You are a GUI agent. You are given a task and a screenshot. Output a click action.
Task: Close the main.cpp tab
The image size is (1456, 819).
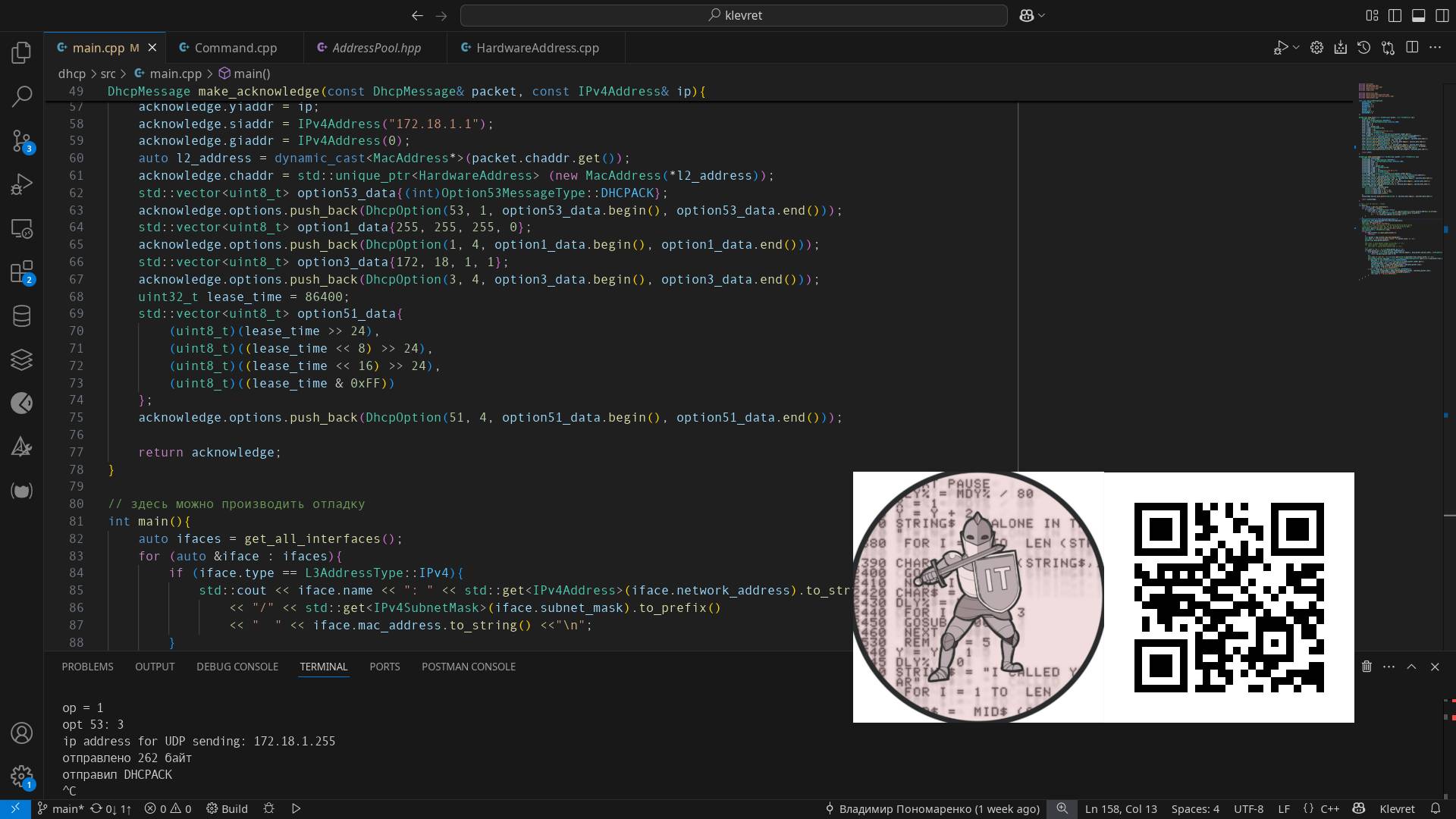152,48
